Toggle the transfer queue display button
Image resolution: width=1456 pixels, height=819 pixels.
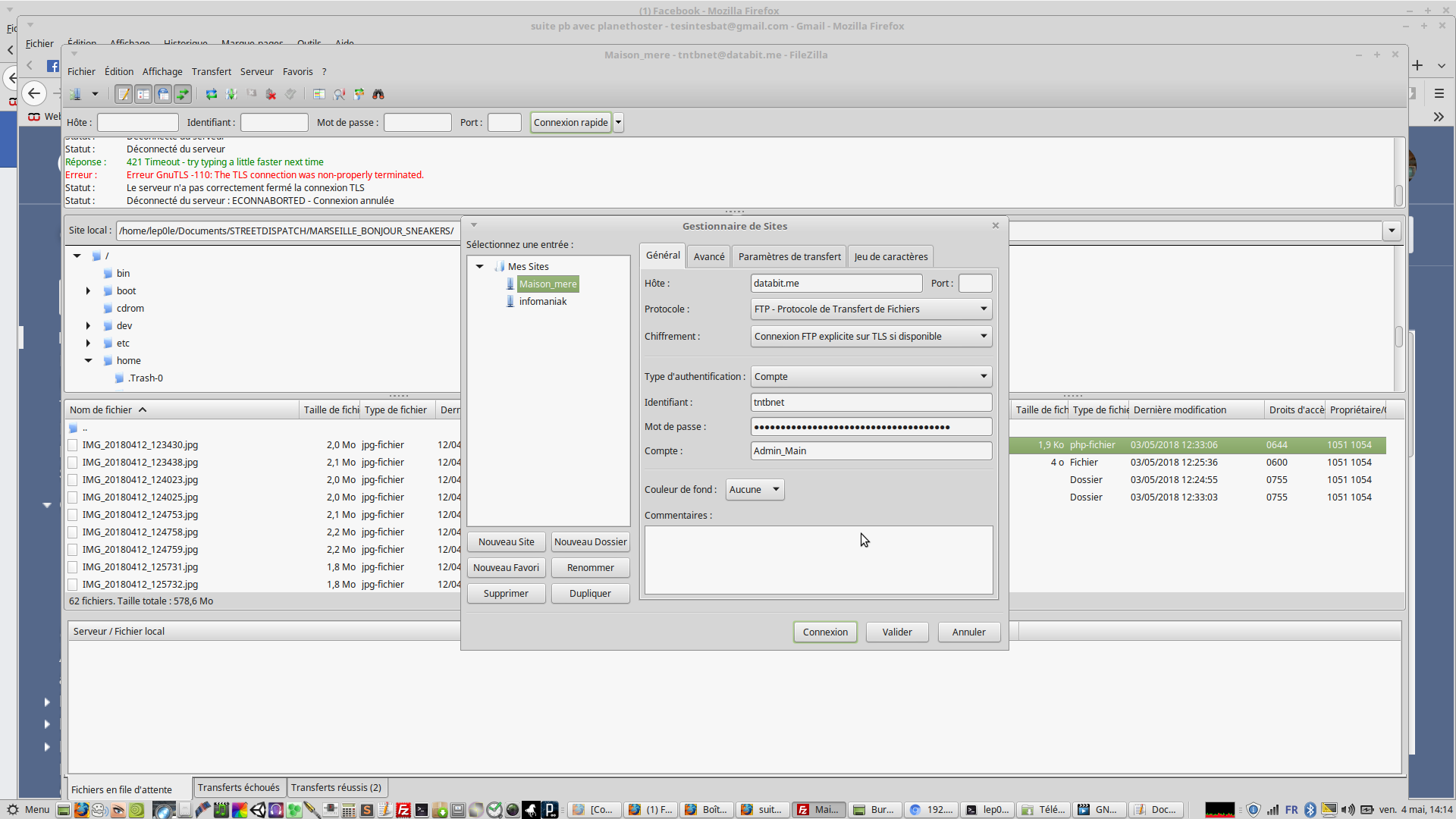[x=183, y=94]
